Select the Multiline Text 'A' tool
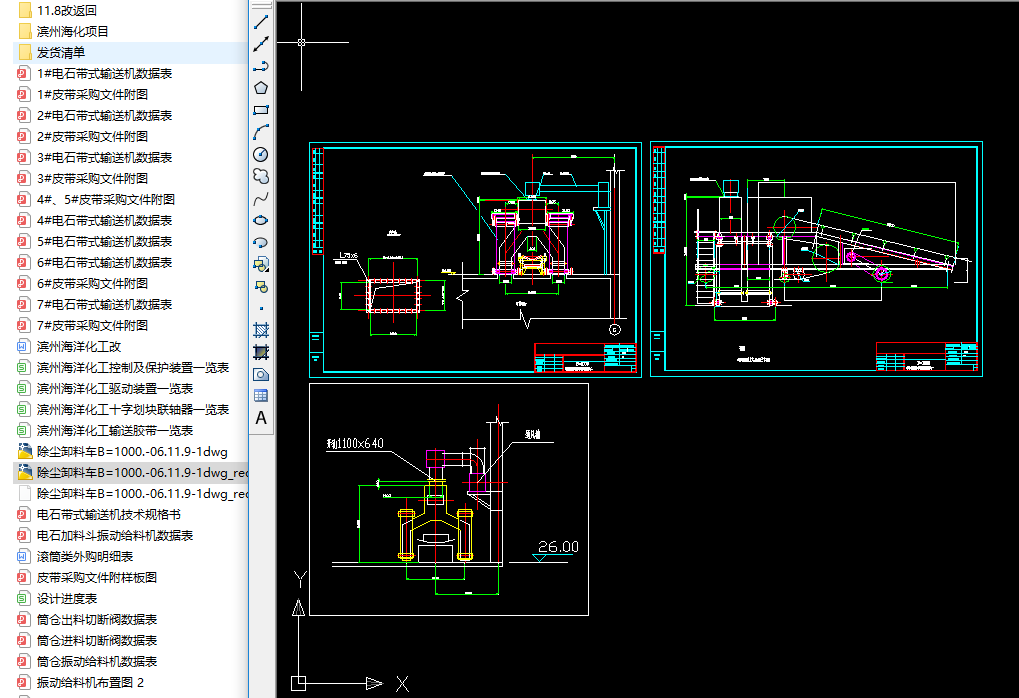 point(261,418)
